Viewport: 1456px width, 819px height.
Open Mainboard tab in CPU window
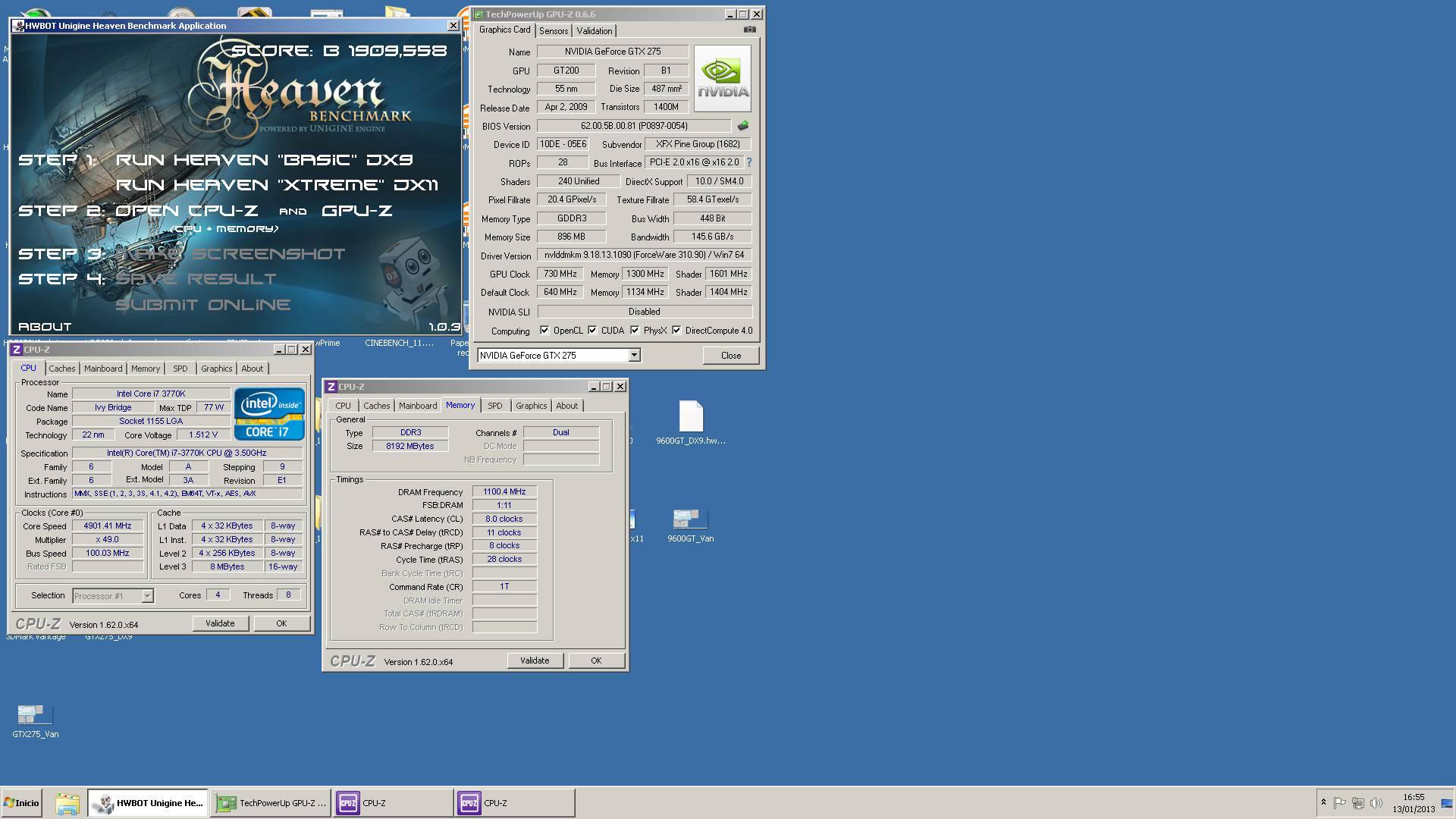pos(103,369)
